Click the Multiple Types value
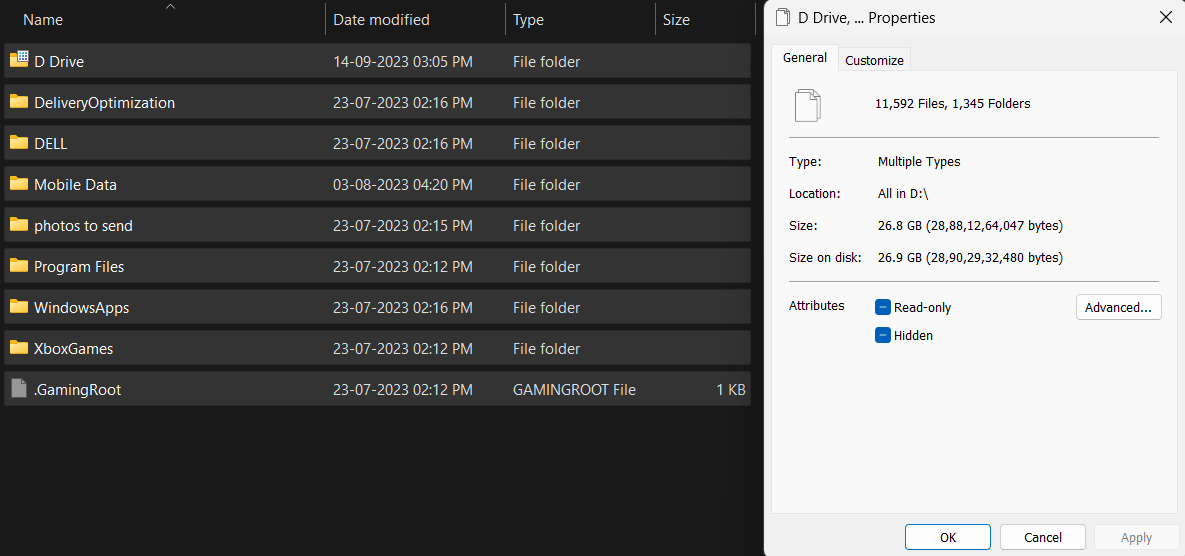The image size is (1185, 556). tap(919, 162)
